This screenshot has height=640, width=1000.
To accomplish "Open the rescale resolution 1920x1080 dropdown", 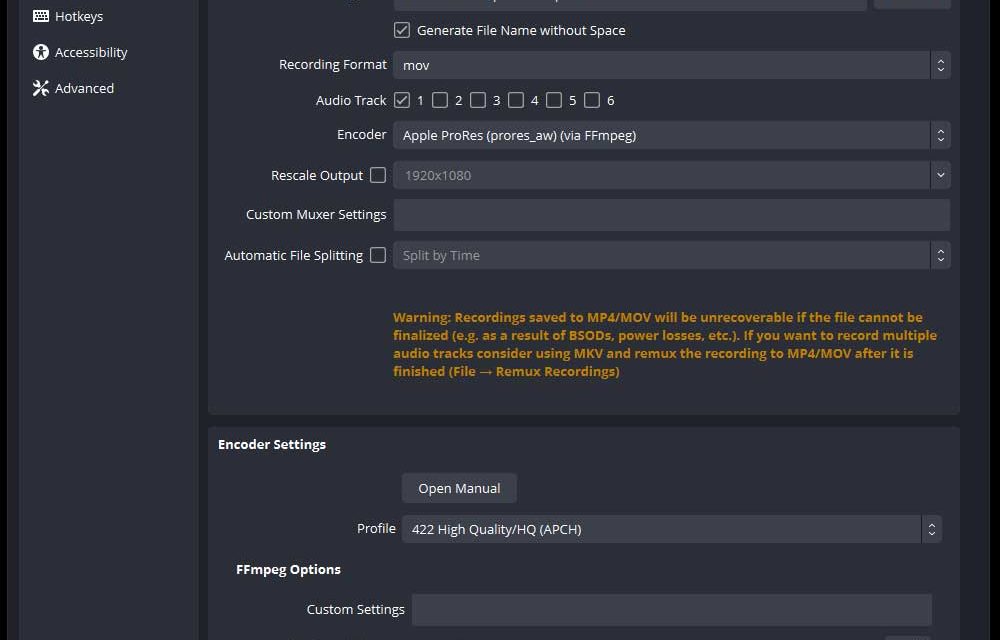I will (670, 175).
